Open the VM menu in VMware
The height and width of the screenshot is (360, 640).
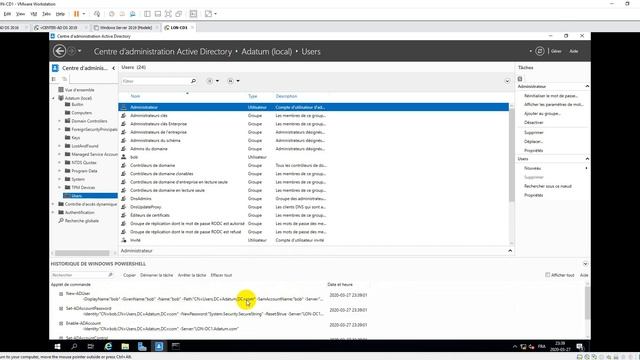click(33, 14)
